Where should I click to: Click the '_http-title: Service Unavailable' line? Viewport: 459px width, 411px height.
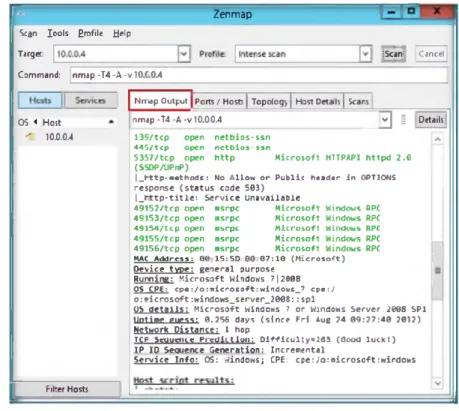(217, 198)
